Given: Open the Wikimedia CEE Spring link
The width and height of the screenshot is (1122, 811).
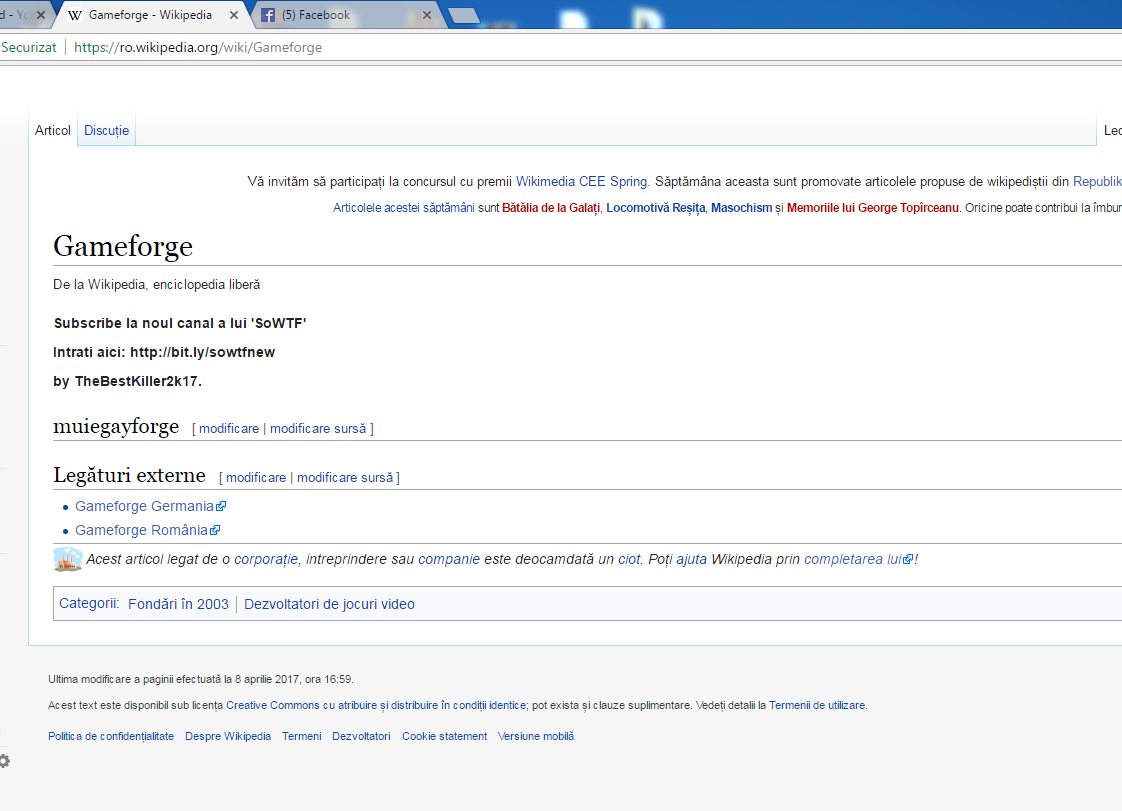Looking at the screenshot, I should 582,182.
